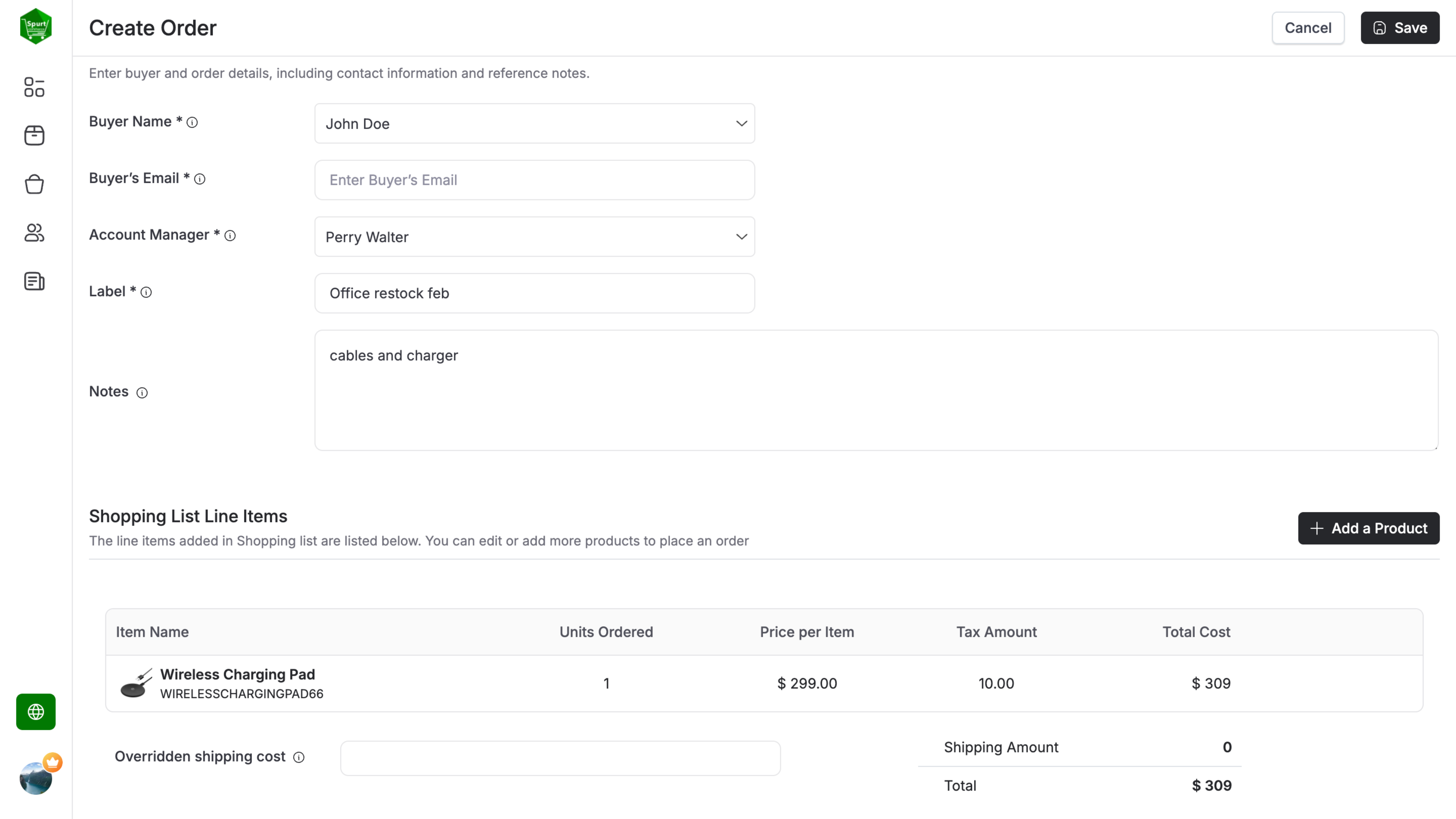1456x819 pixels.
Task: Click the Wireless Charging Pad thumbnail
Action: click(136, 684)
